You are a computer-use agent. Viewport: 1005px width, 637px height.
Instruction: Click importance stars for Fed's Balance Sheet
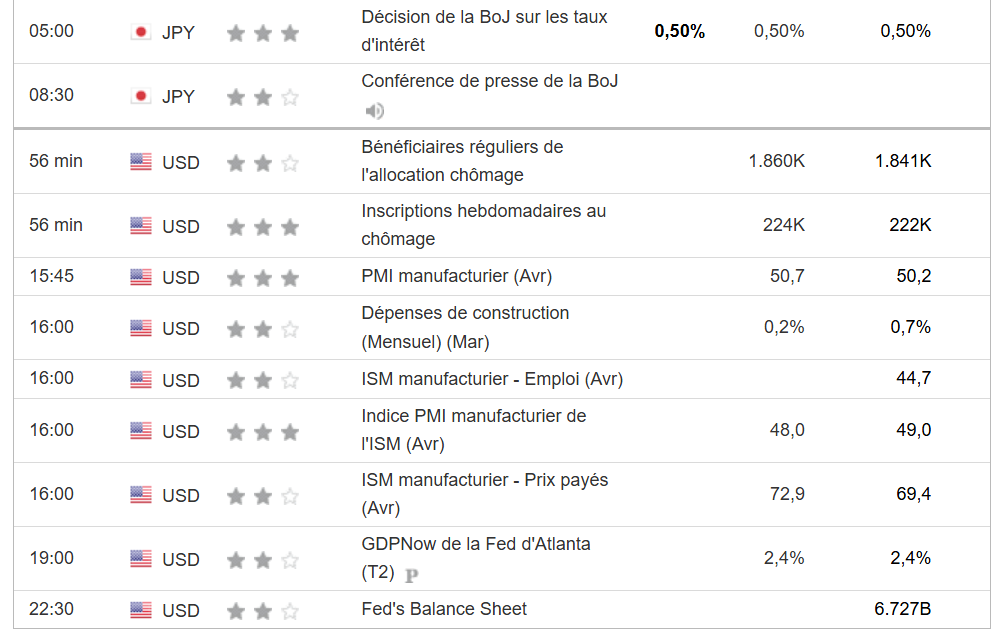[263, 611]
